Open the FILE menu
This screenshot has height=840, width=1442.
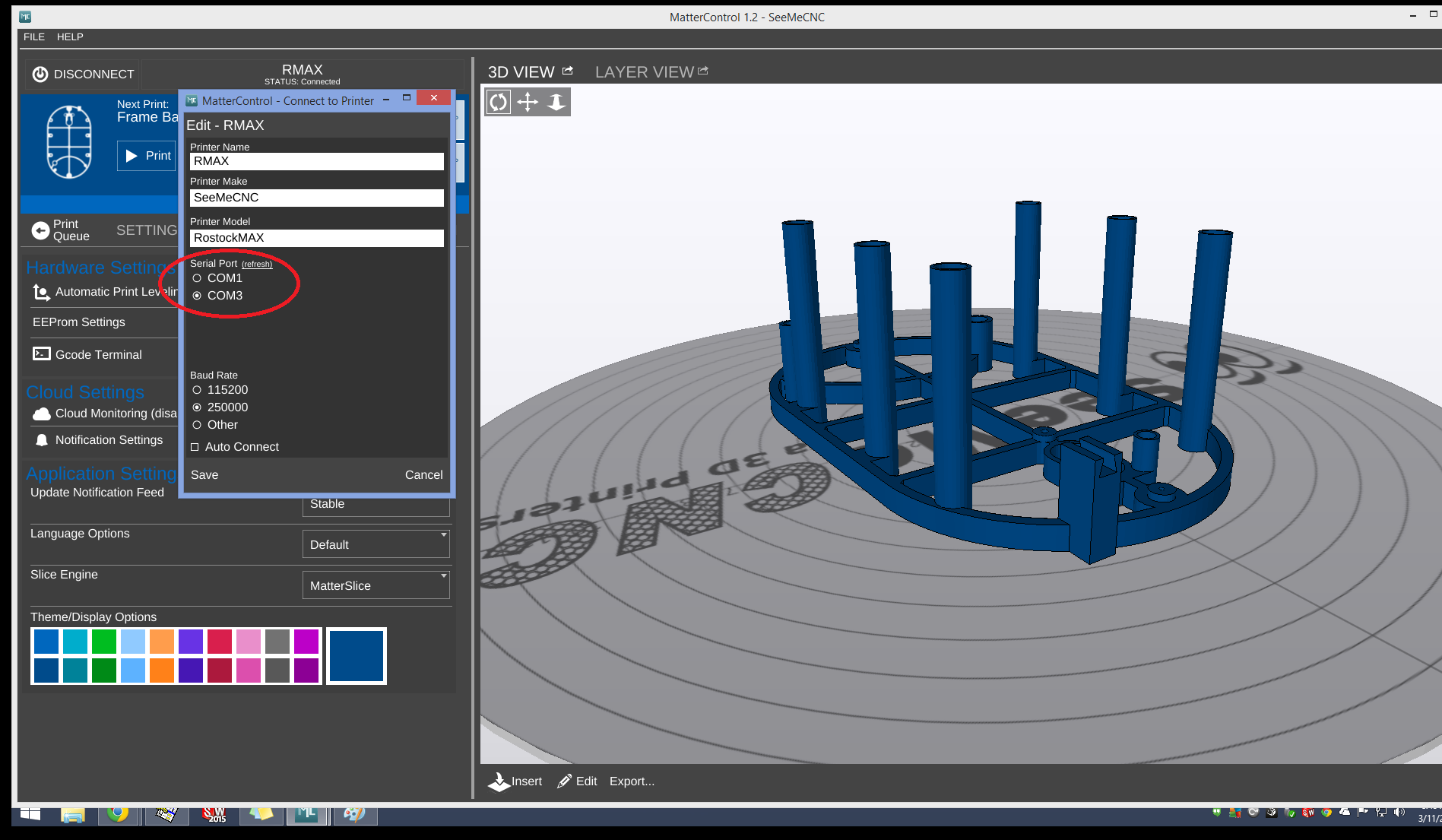pos(34,36)
